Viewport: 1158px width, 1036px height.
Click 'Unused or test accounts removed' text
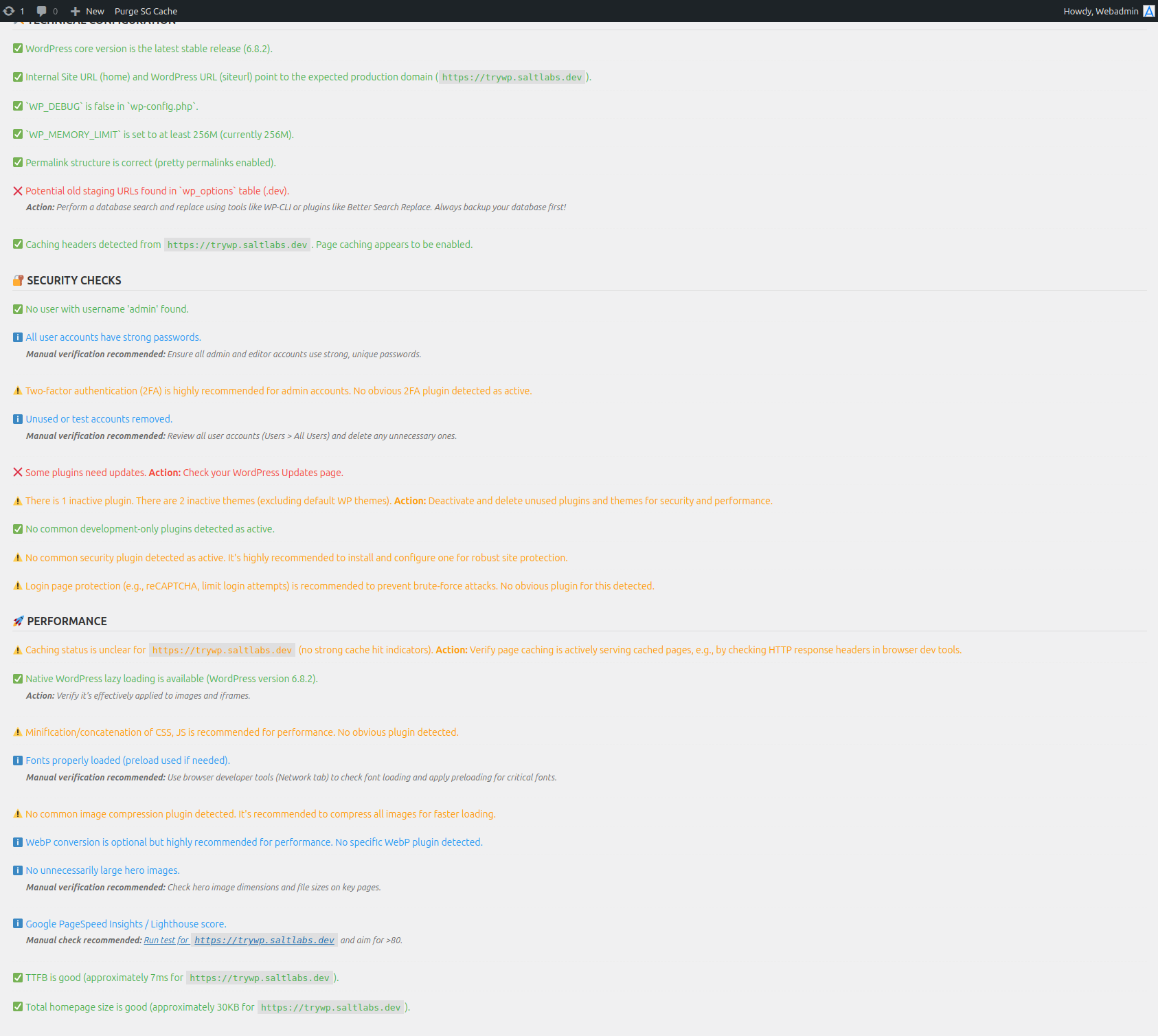(x=99, y=419)
